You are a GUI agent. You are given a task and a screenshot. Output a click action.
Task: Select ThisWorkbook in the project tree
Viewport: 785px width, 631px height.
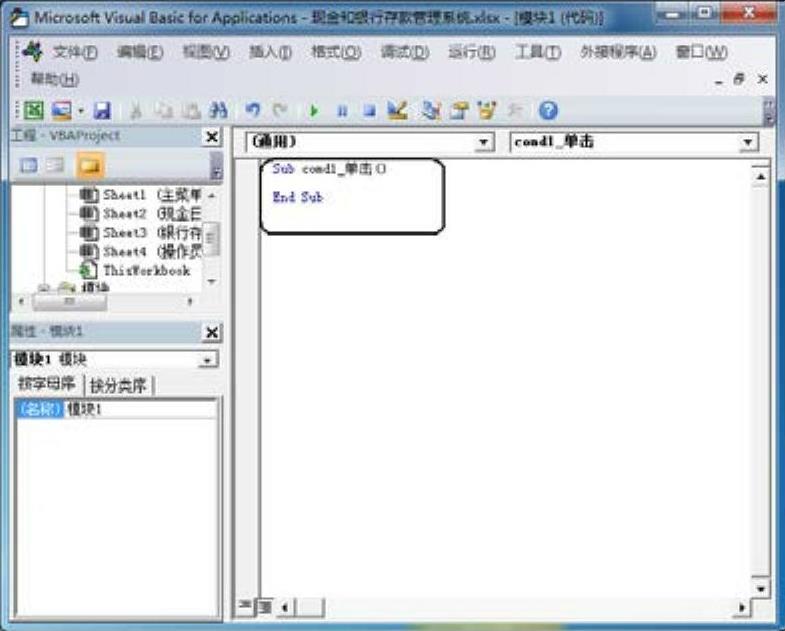[x=135, y=270]
